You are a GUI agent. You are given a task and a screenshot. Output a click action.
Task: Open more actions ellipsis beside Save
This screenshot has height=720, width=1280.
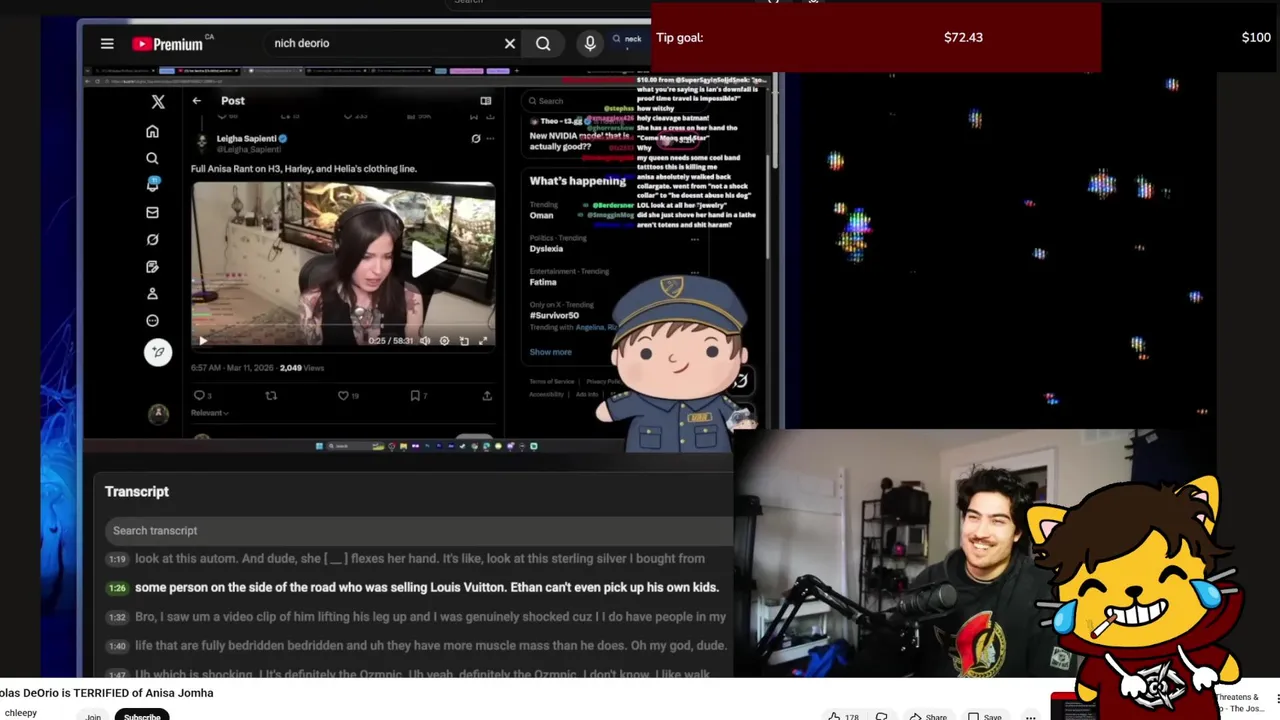(x=1030, y=716)
